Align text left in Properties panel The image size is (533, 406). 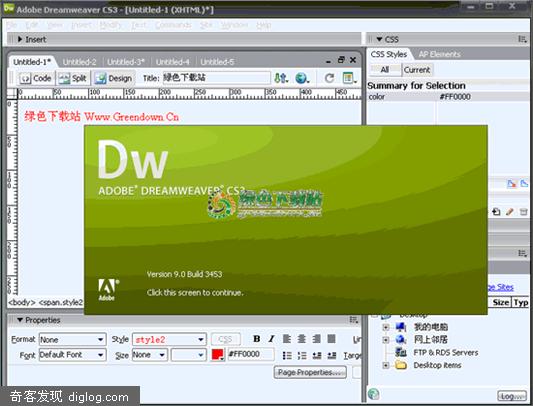287,339
